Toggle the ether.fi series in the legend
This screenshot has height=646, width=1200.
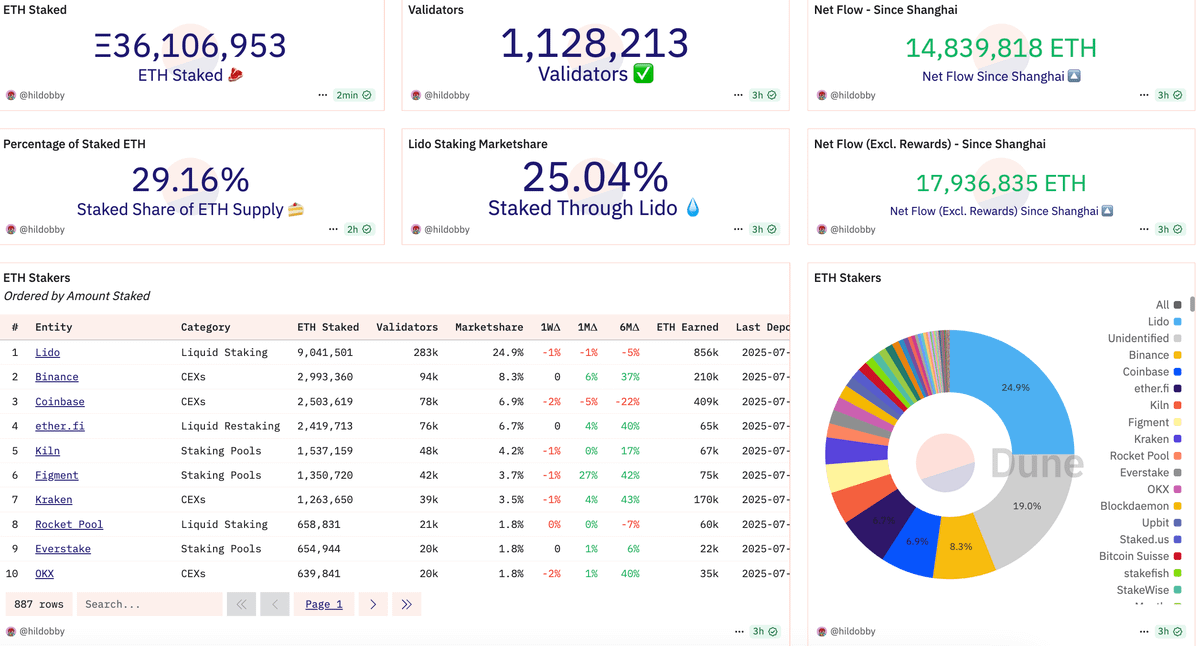pos(1157,388)
